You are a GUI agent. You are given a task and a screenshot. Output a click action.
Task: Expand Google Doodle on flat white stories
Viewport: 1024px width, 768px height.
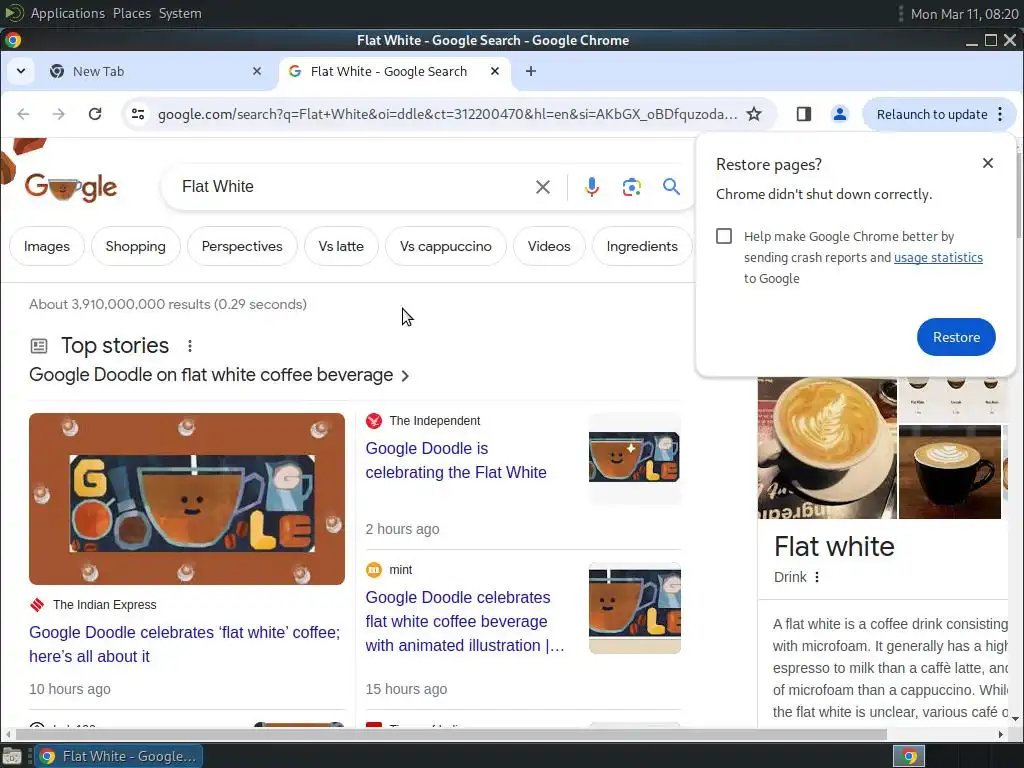tap(219, 375)
